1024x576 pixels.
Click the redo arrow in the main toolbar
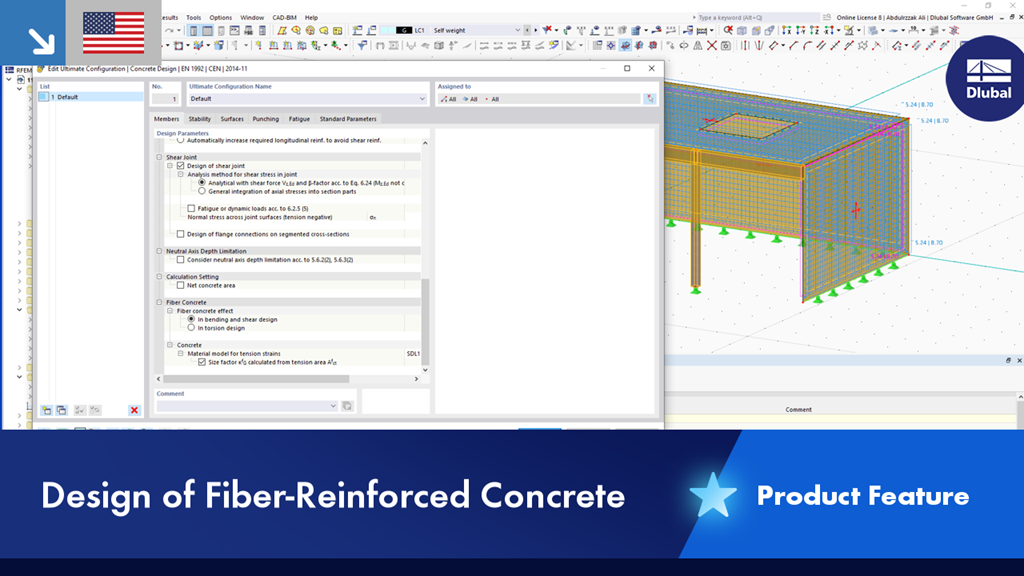pyautogui.click(x=170, y=31)
